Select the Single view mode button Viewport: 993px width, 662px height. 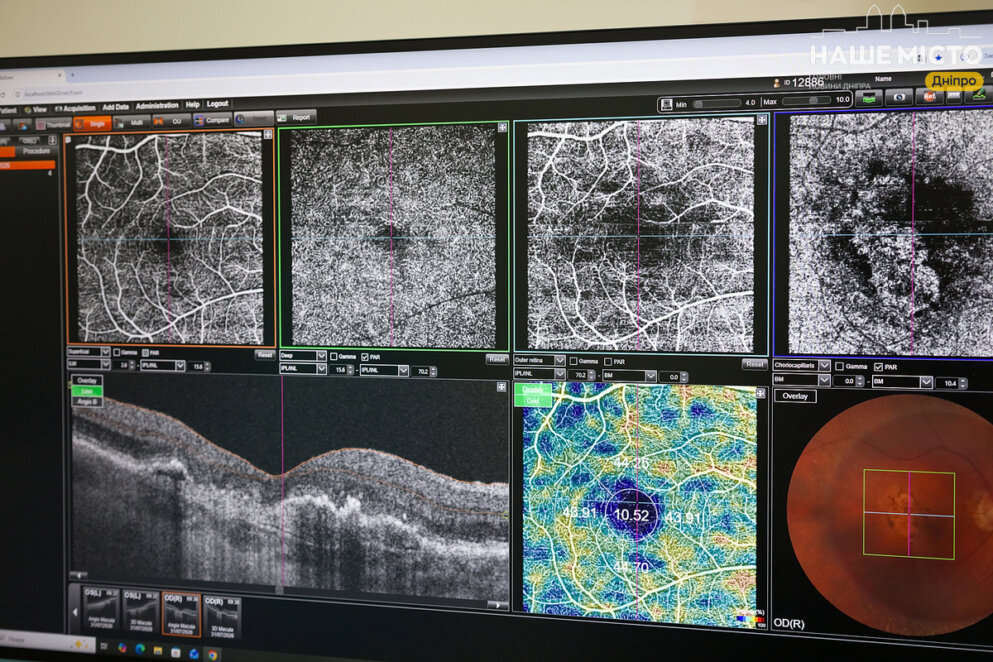tap(92, 123)
